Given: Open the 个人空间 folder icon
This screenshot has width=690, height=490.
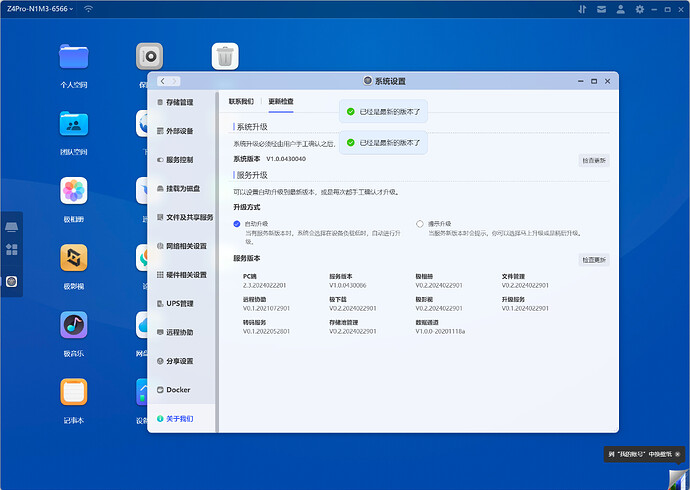Looking at the screenshot, I should (74, 57).
